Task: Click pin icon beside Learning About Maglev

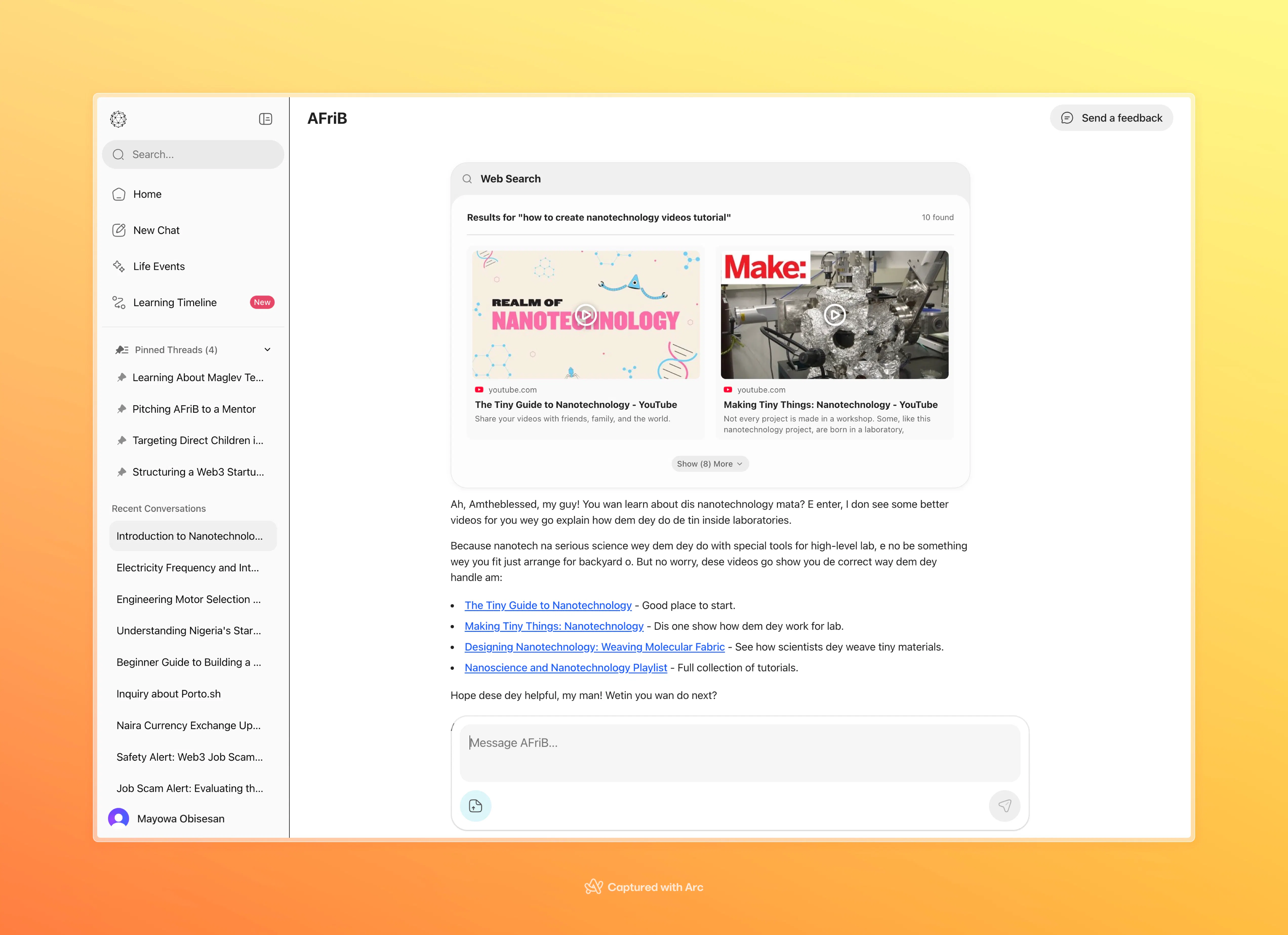Action: (121, 378)
